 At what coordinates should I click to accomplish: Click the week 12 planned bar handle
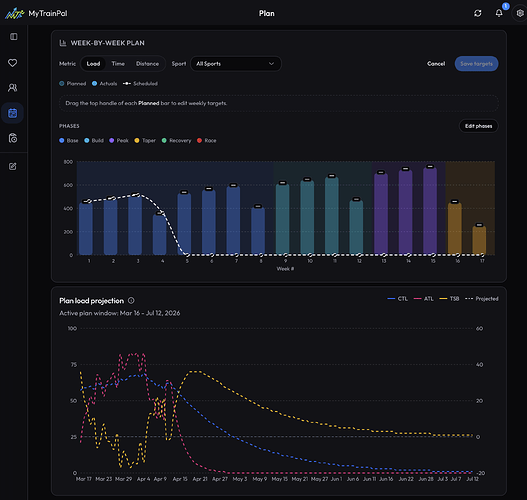tap(356, 199)
